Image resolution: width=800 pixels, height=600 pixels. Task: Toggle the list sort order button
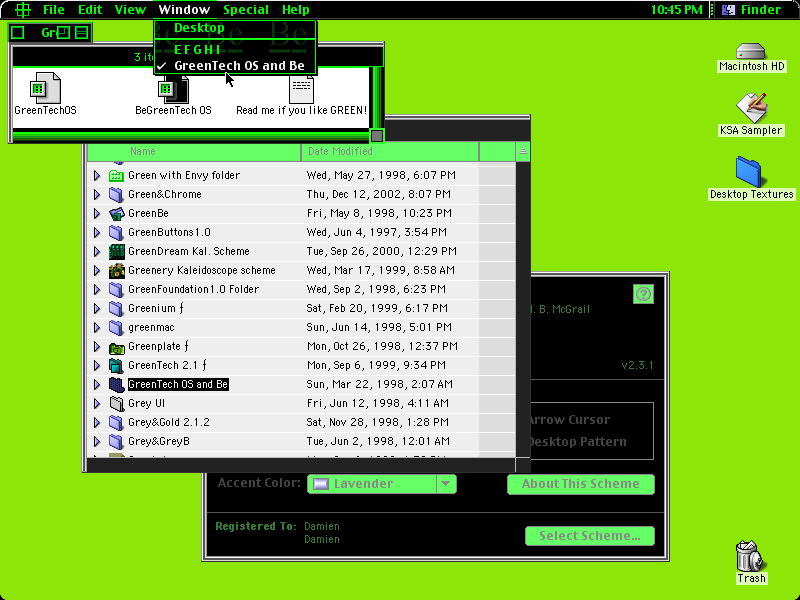coord(522,152)
